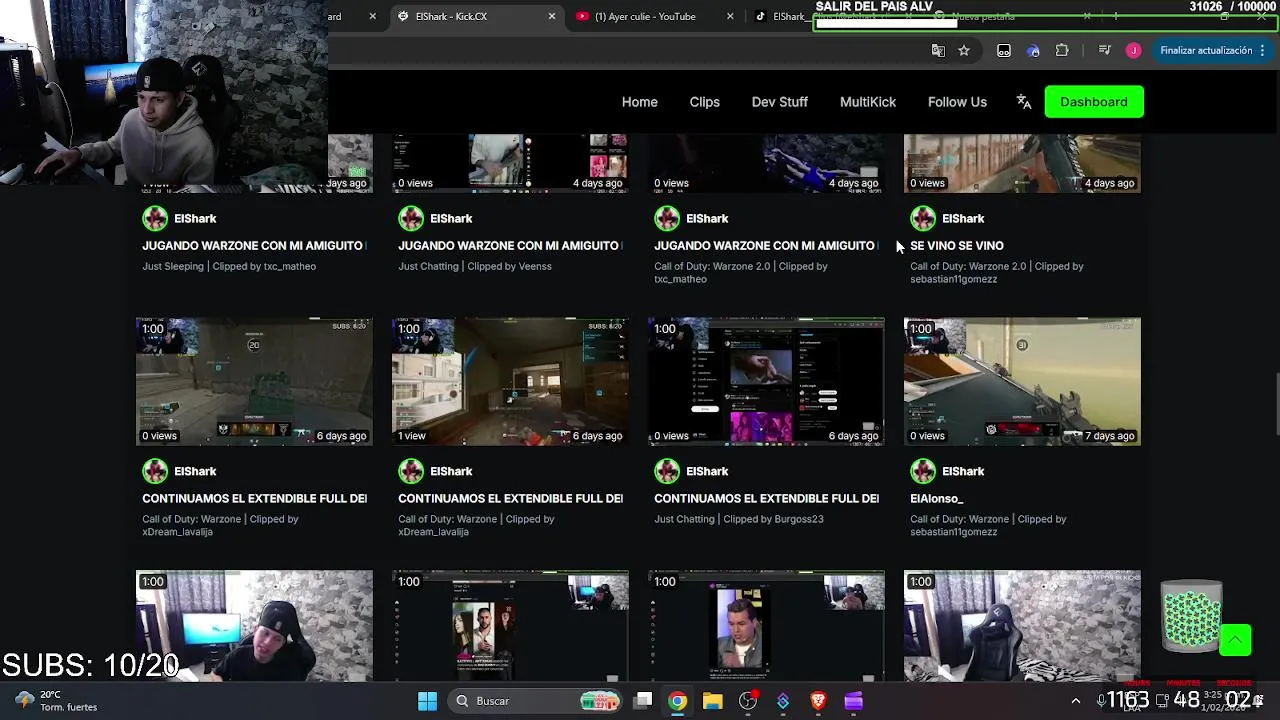Open the Follow Us navigation link
Screen dimensions: 1280x720
[957, 102]
